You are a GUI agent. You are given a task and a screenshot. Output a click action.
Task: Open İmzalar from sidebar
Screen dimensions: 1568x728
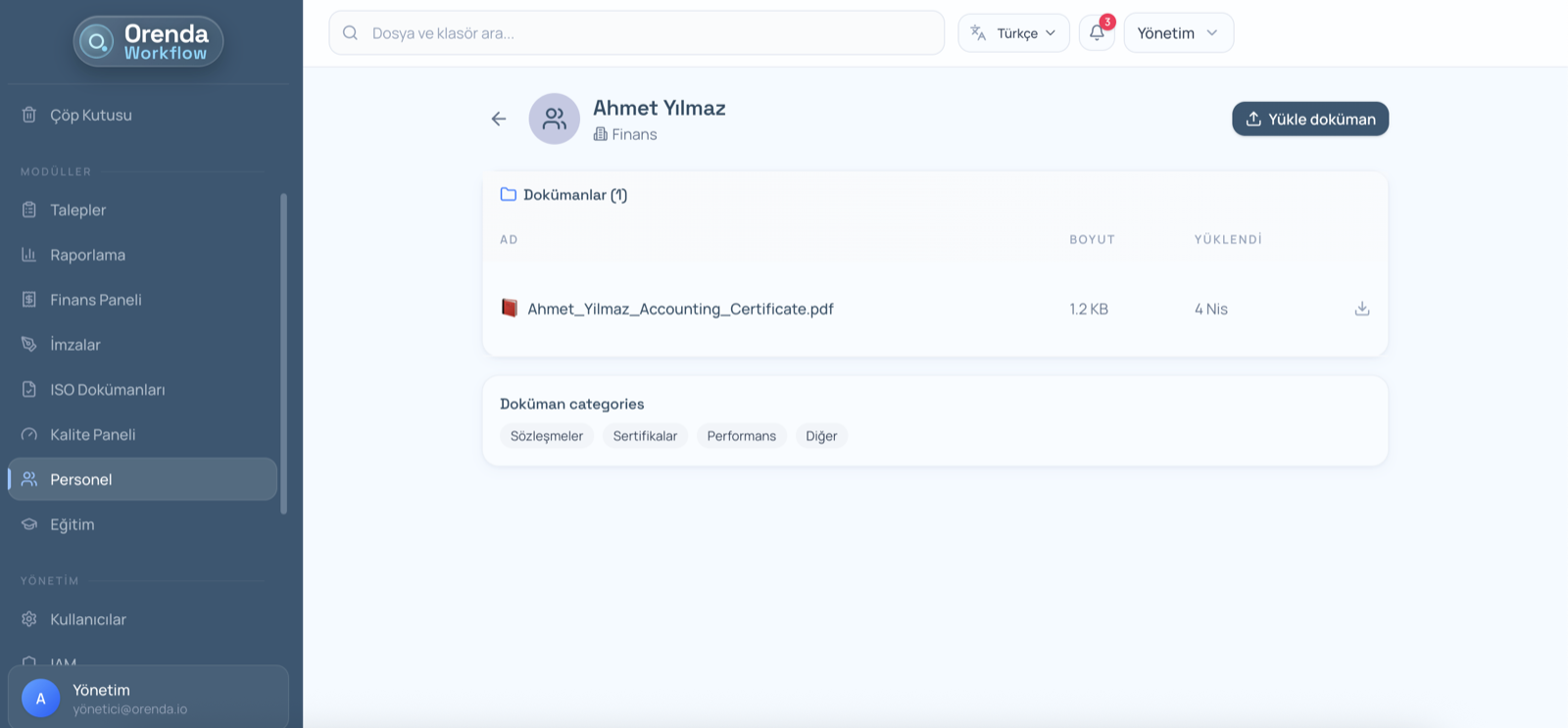point(142,345)
